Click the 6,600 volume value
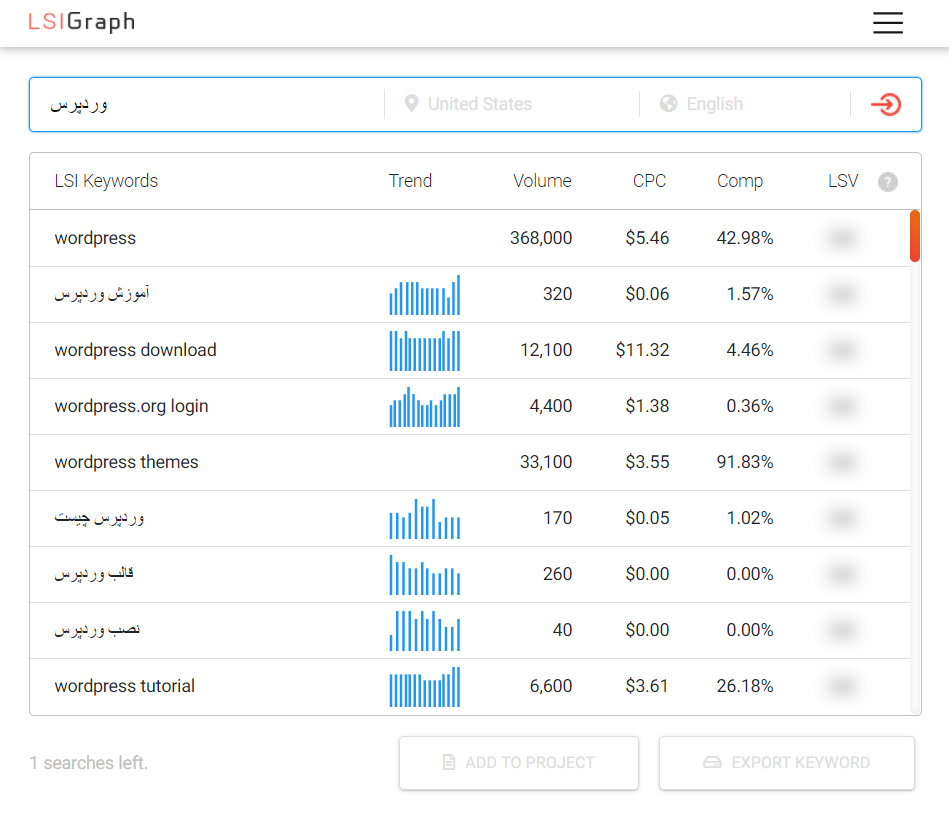Image resolution: width=949 pixels, height=822 pixels. pyautogui.click(x=551, y=686)
